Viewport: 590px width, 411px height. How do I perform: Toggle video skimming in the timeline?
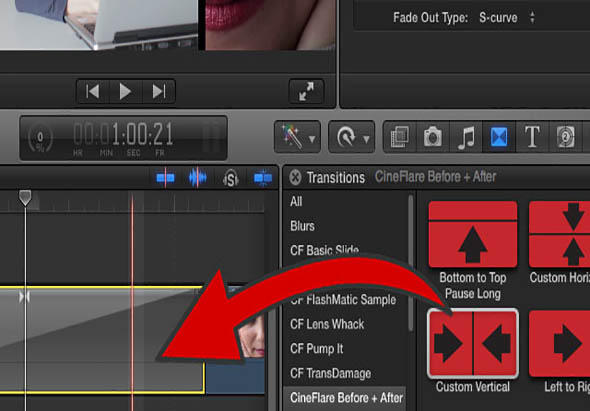coord(165,177)
